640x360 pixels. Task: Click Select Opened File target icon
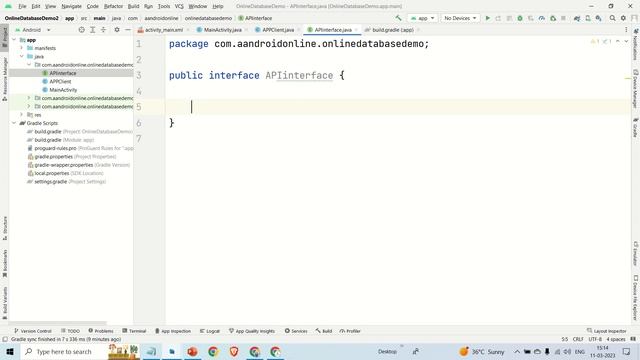pyautogui.click(x=82, y=30)
